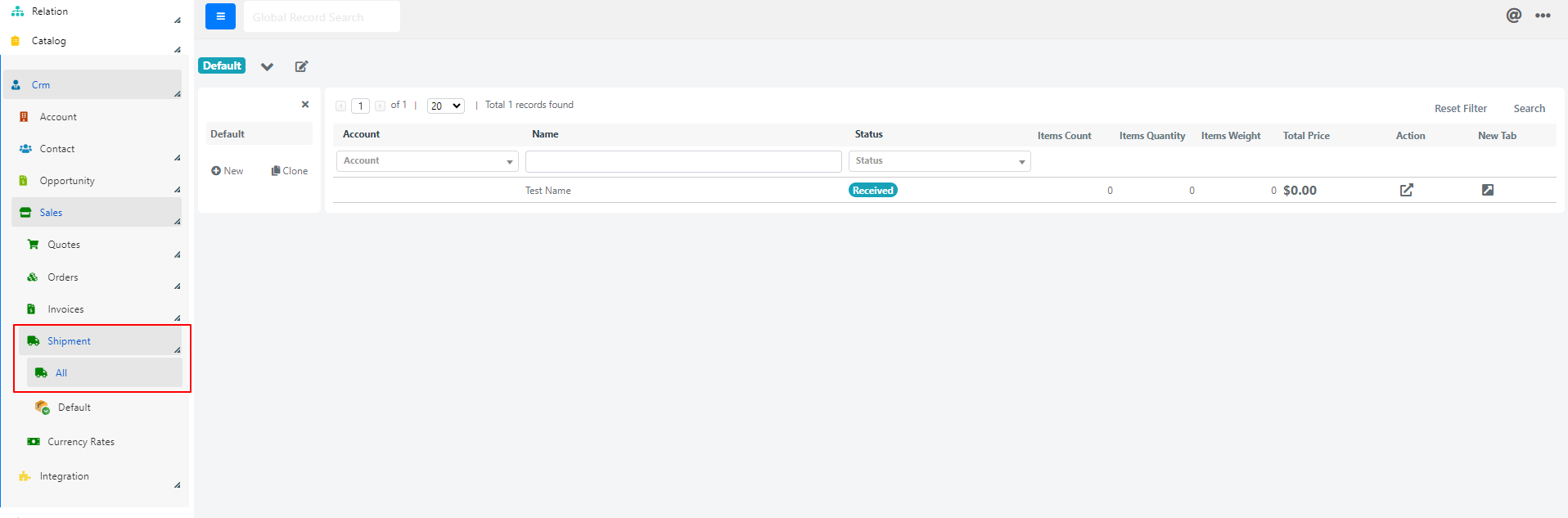Click the Received status badge
The height and width of the screenshot is (518, 1568).
pos(873,190)
